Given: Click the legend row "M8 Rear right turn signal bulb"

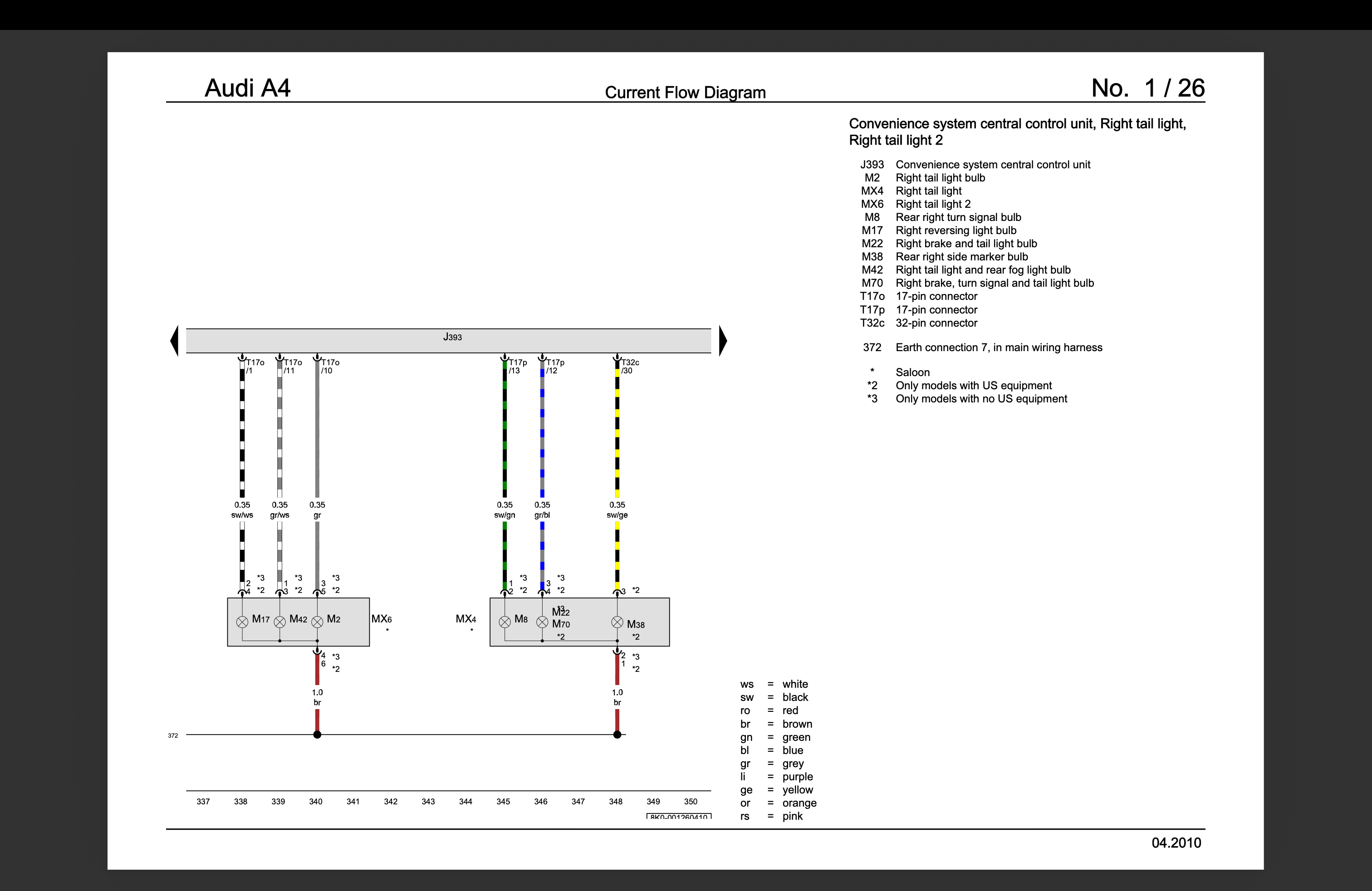Looking at the screenshot, I should [x=942, y=217].
